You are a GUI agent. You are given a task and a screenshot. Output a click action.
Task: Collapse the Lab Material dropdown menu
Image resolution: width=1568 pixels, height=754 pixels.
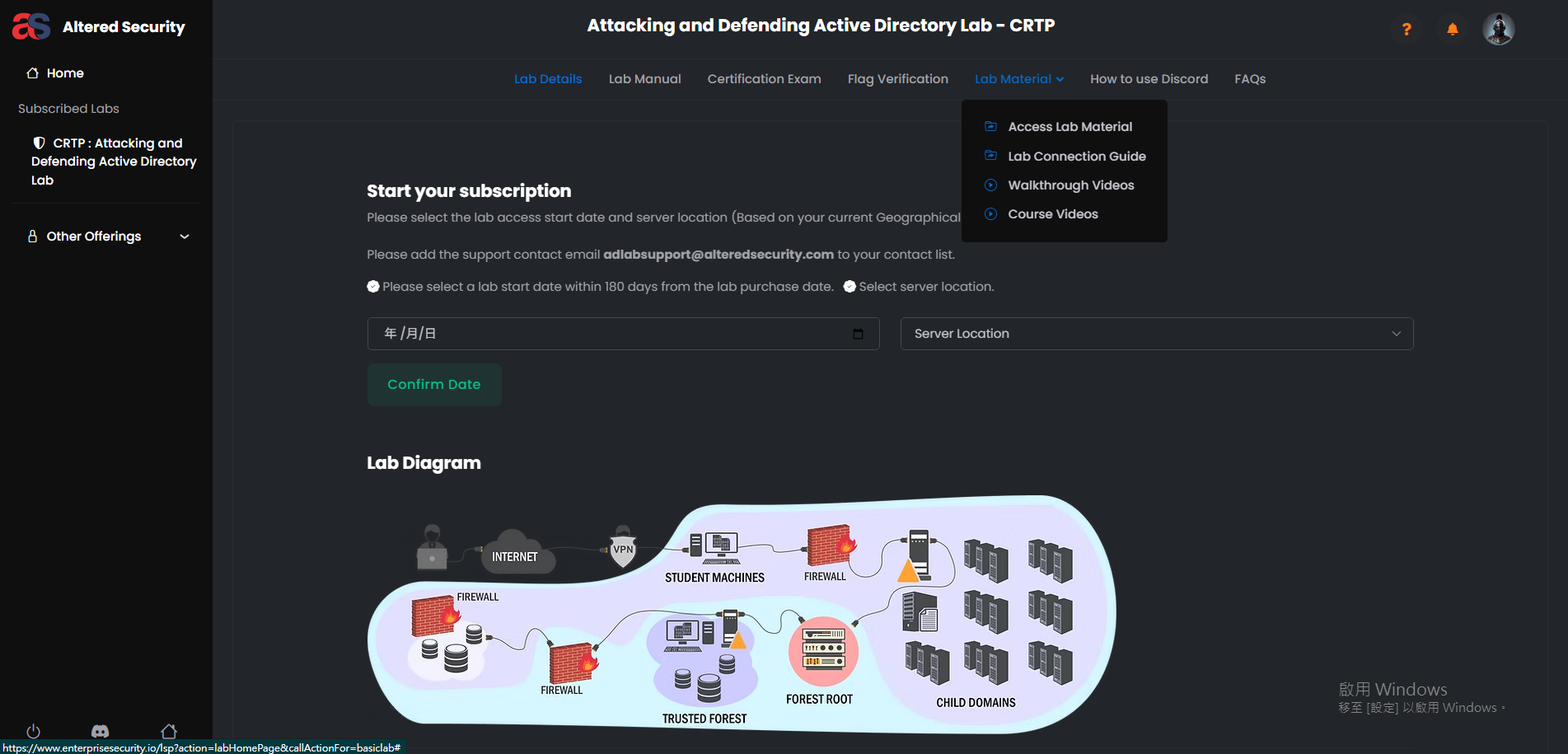1019,79
